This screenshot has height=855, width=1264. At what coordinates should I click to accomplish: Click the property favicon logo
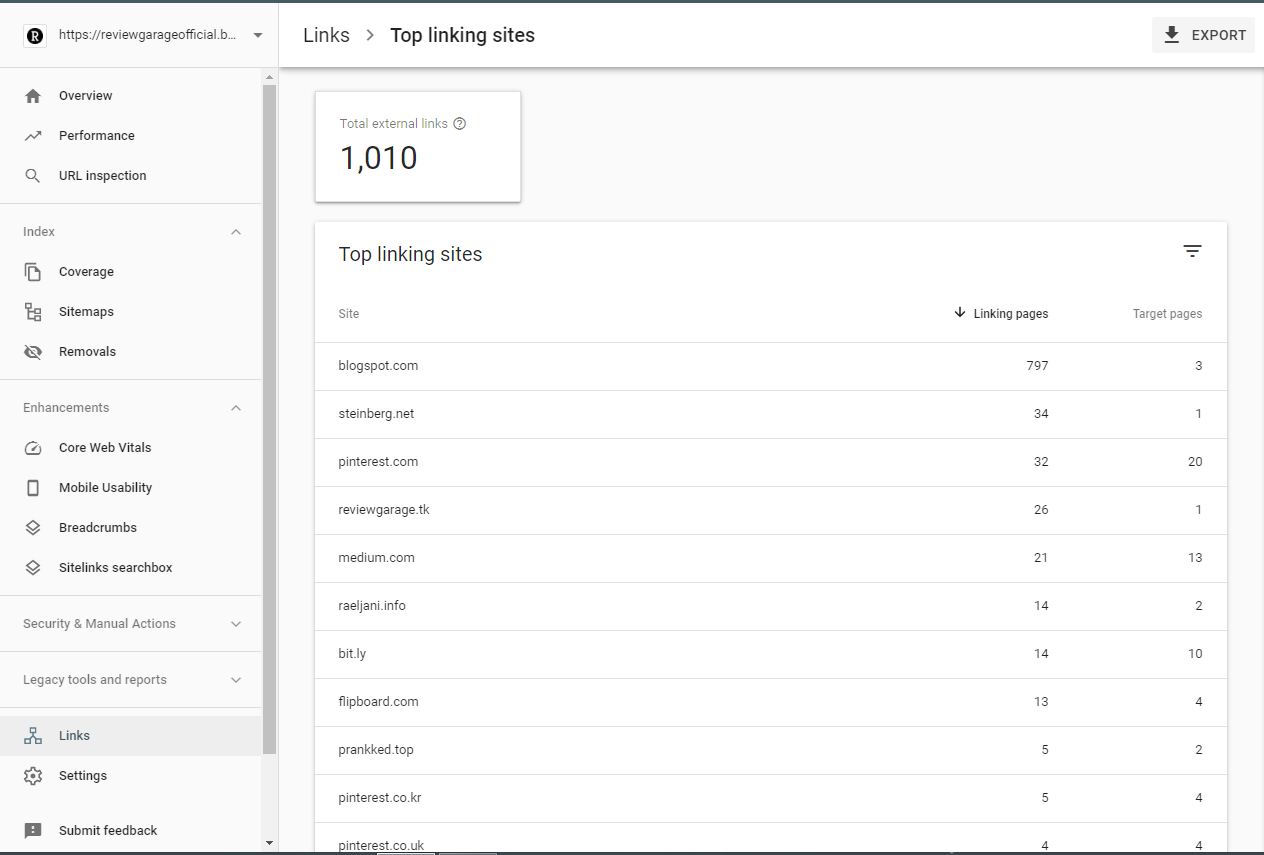click(x=35, y=35)
